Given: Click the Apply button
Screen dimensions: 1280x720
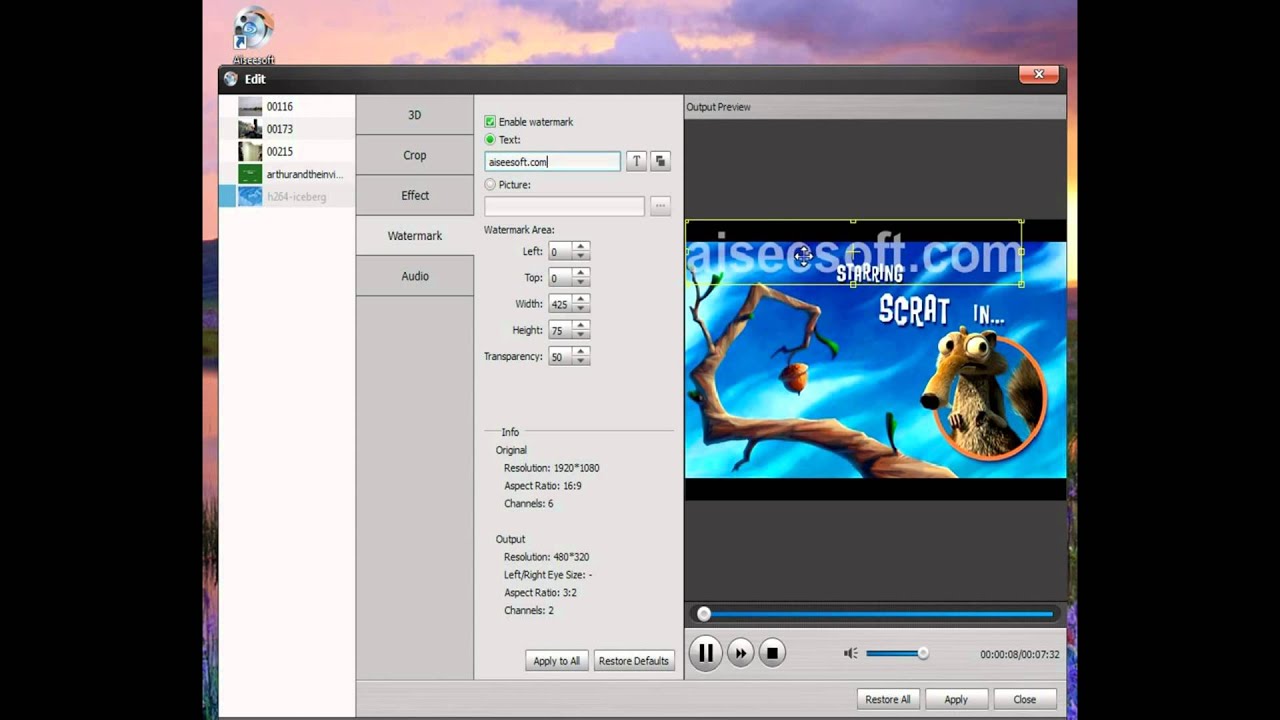Looking at the screenshot, I should (x=956, y=699).
